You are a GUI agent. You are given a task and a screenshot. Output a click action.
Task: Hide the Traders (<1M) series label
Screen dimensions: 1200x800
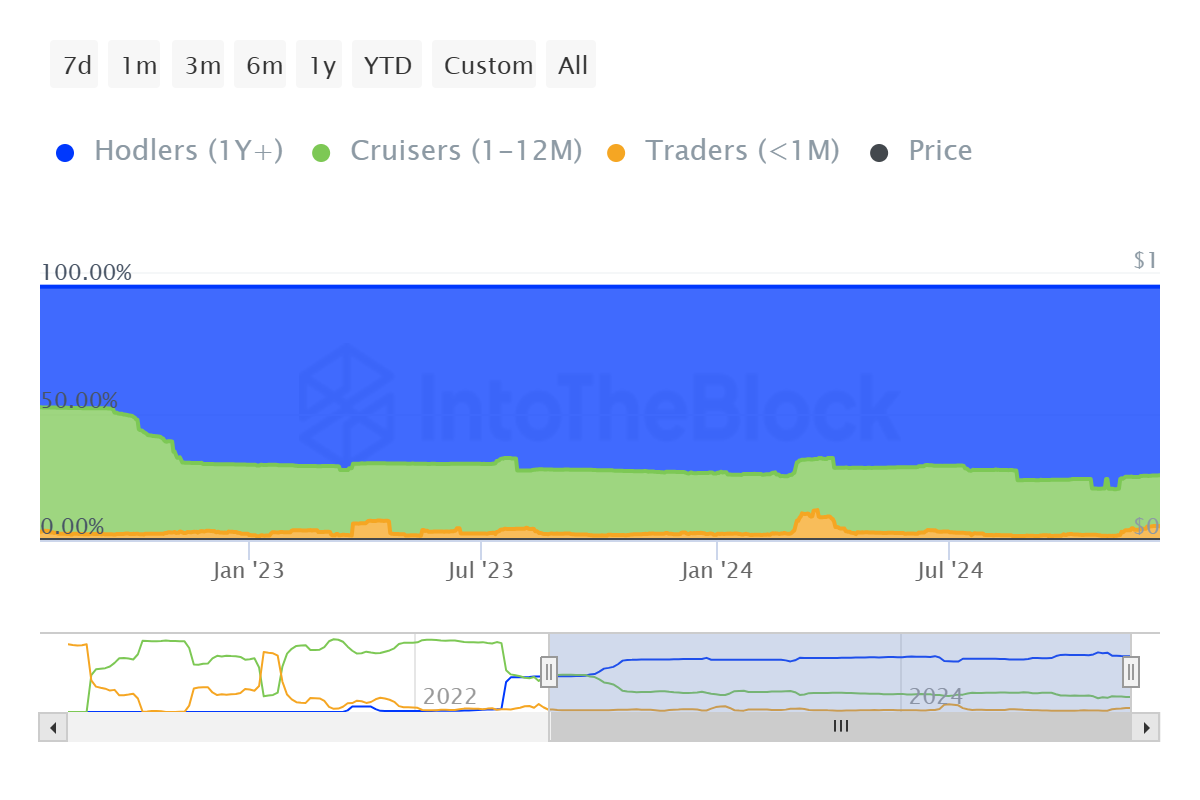tap(742, 151)
